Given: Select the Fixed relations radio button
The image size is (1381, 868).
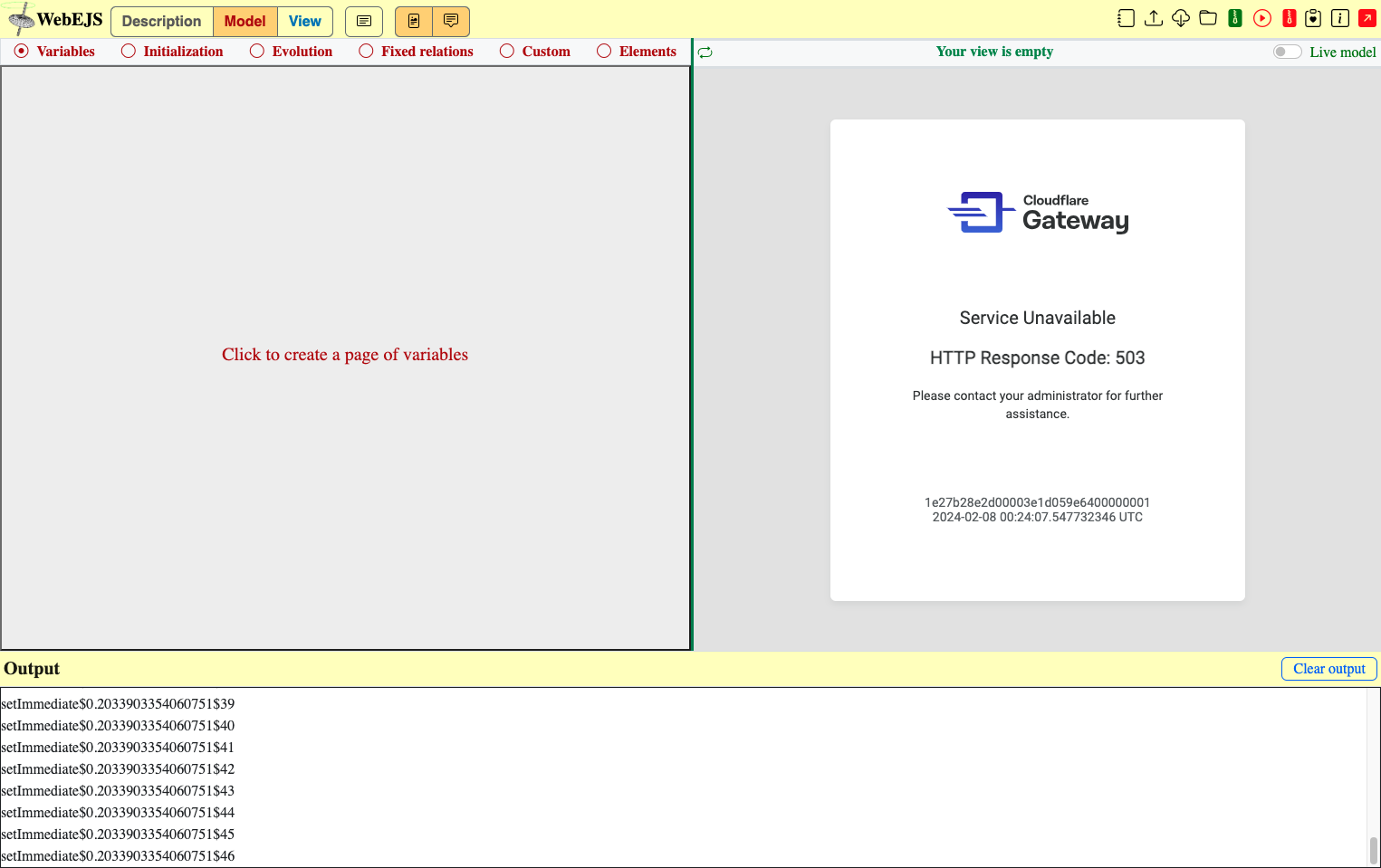Looking at the screenshot, I should pyautogui.click(x=366, y=51).
